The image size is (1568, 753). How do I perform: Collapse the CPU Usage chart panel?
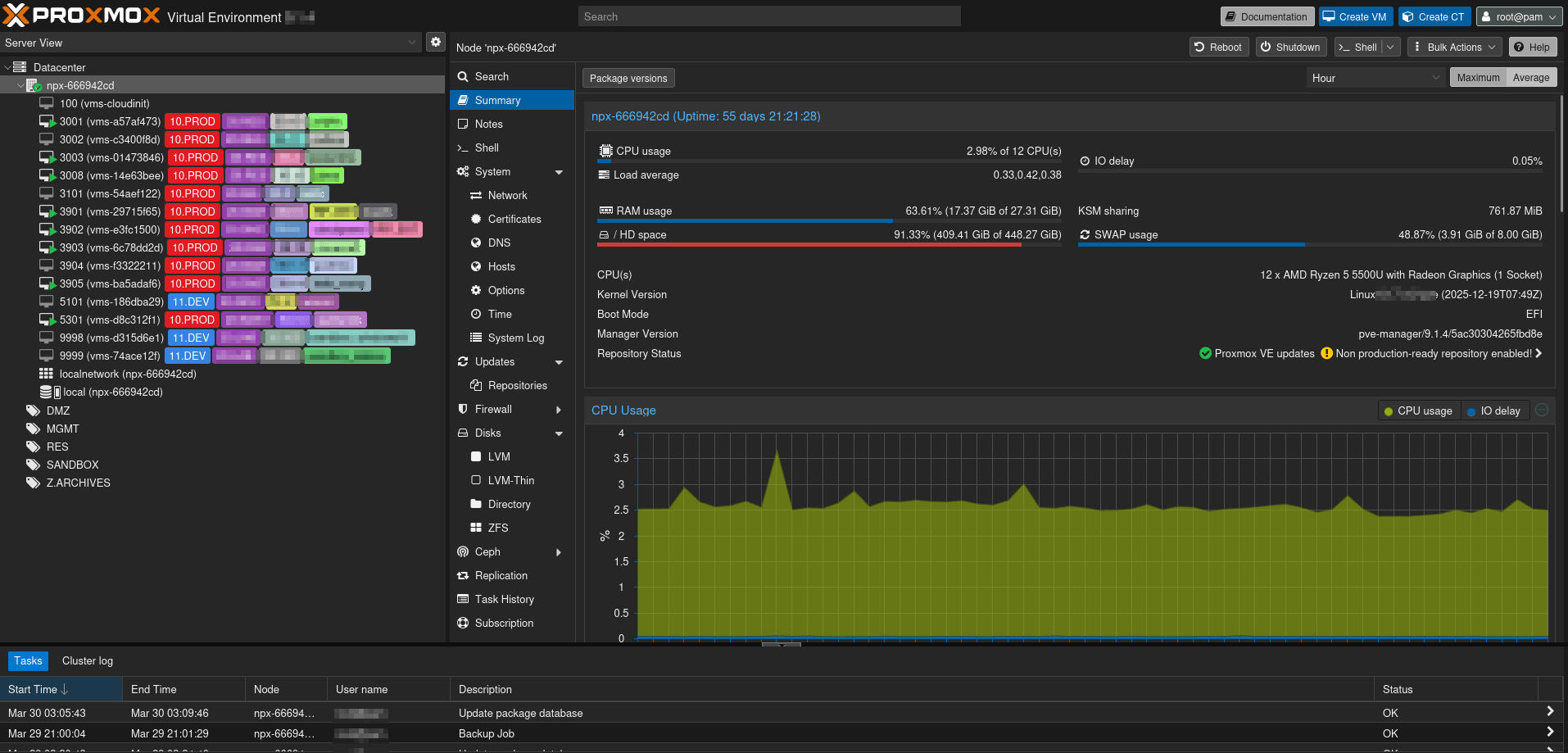tap(1542, 411)
